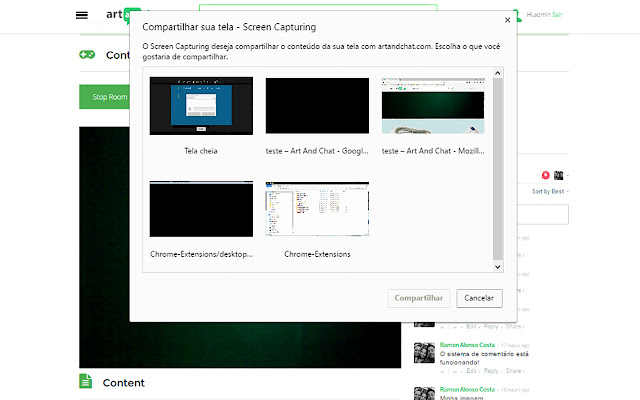
Task: Click the '16 hours ago' timestamp
Action: tap(515, 390)
